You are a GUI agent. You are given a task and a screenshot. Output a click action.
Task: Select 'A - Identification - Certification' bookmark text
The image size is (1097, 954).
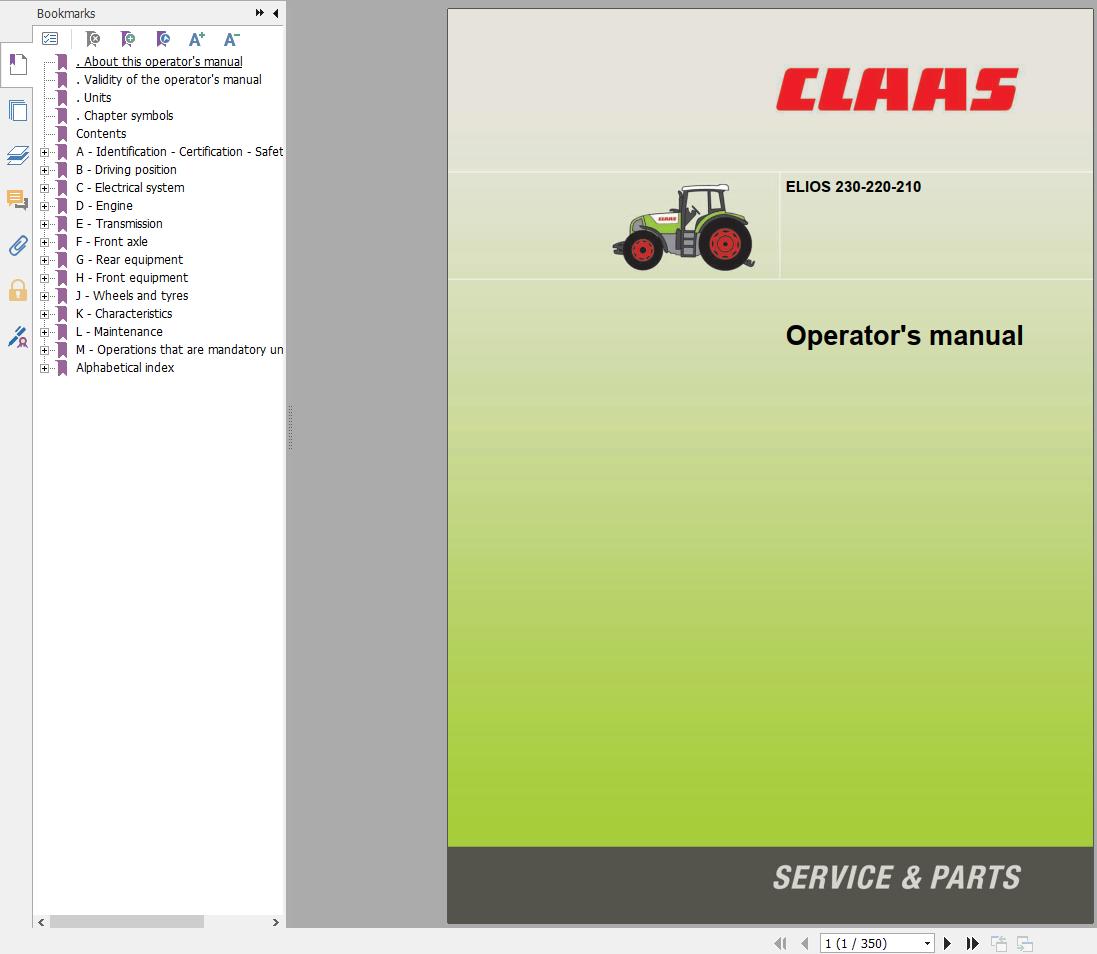(180, 152)
